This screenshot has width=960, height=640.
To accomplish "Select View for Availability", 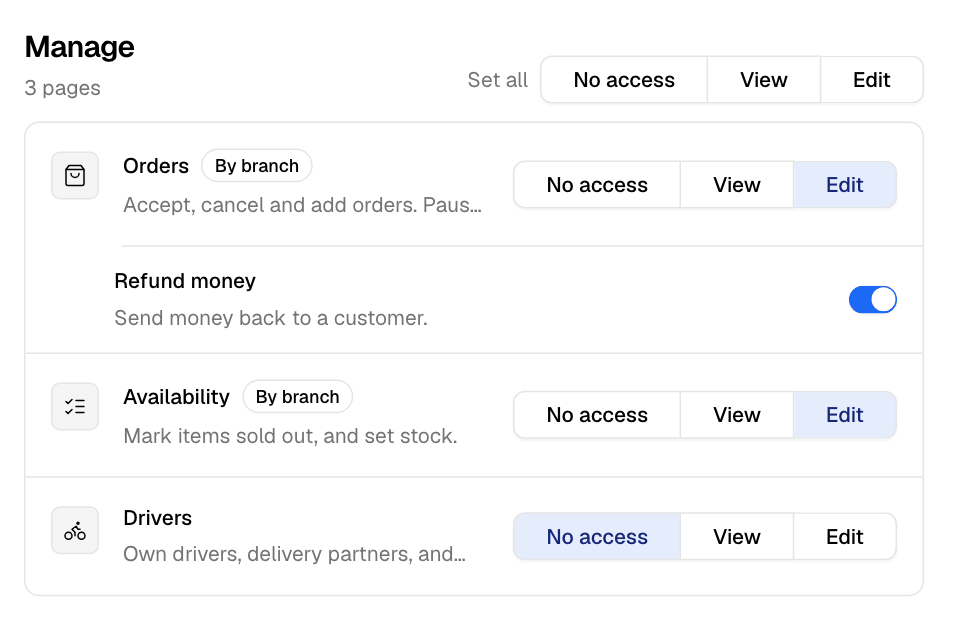I will point(737,415).
